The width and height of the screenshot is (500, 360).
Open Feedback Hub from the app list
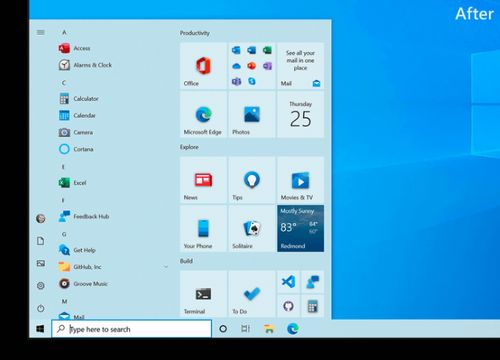pyautogui.click(x=84, y=216)
